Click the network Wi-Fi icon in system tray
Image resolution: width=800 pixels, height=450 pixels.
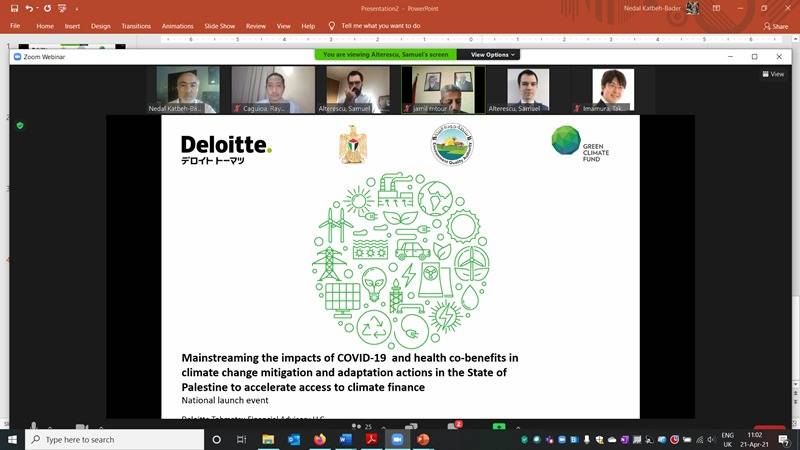(699, 440)
